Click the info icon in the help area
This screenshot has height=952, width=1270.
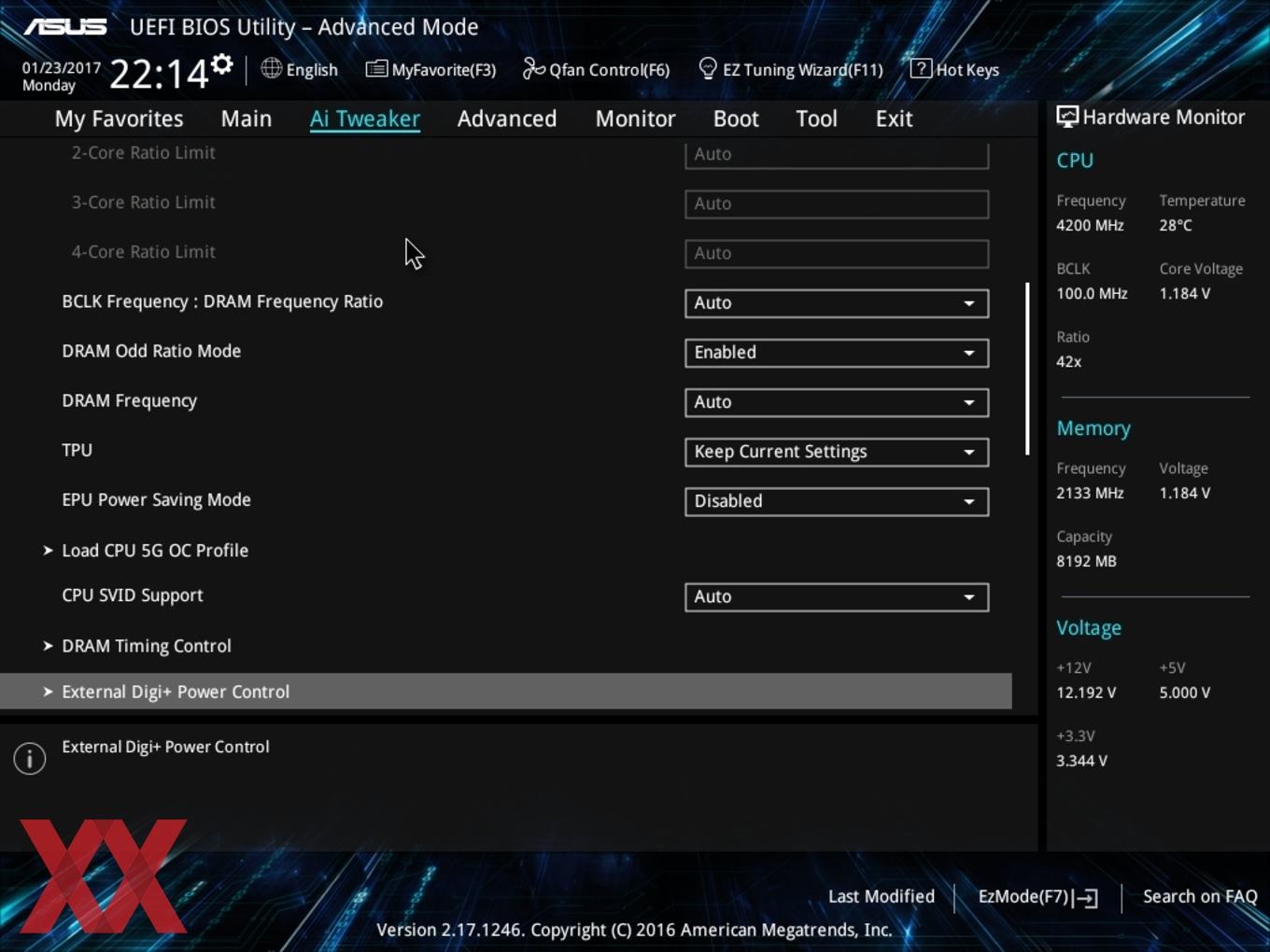30,758
